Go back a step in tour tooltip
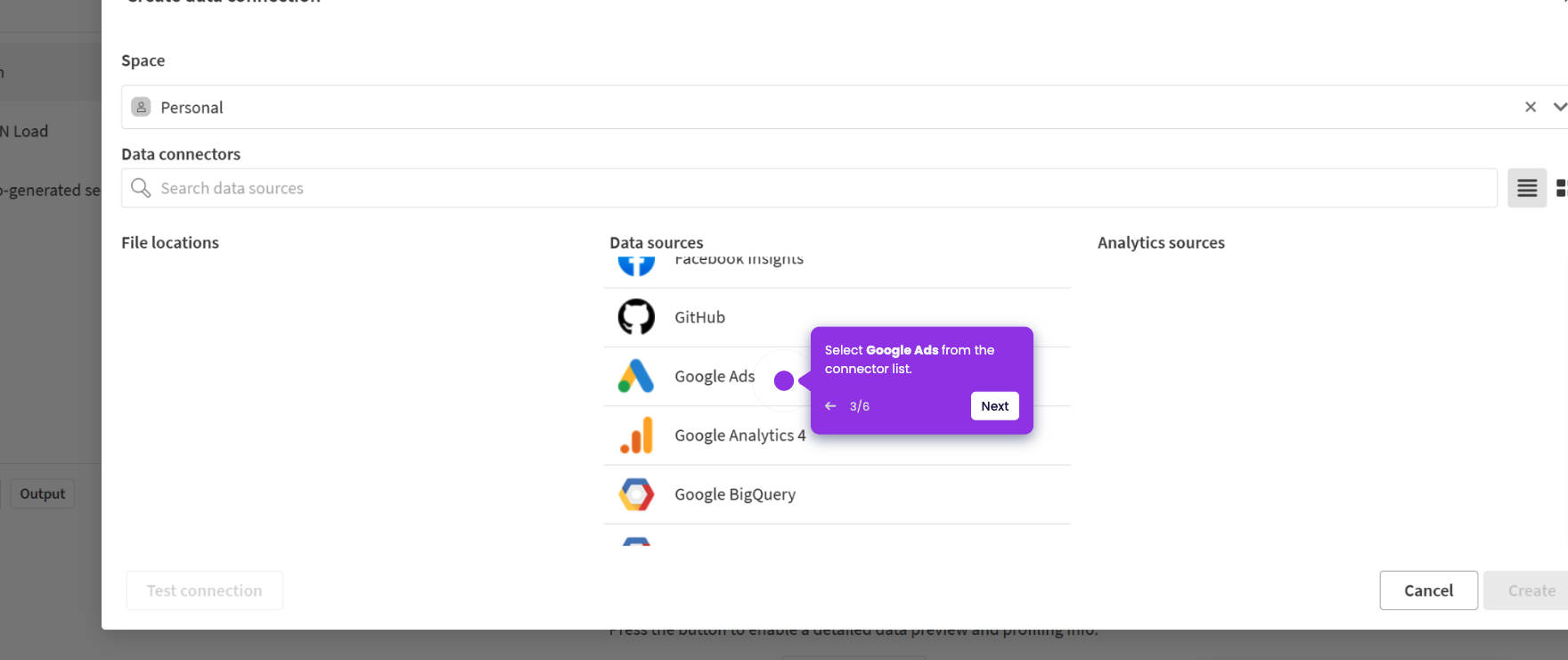 click(830, 406)
